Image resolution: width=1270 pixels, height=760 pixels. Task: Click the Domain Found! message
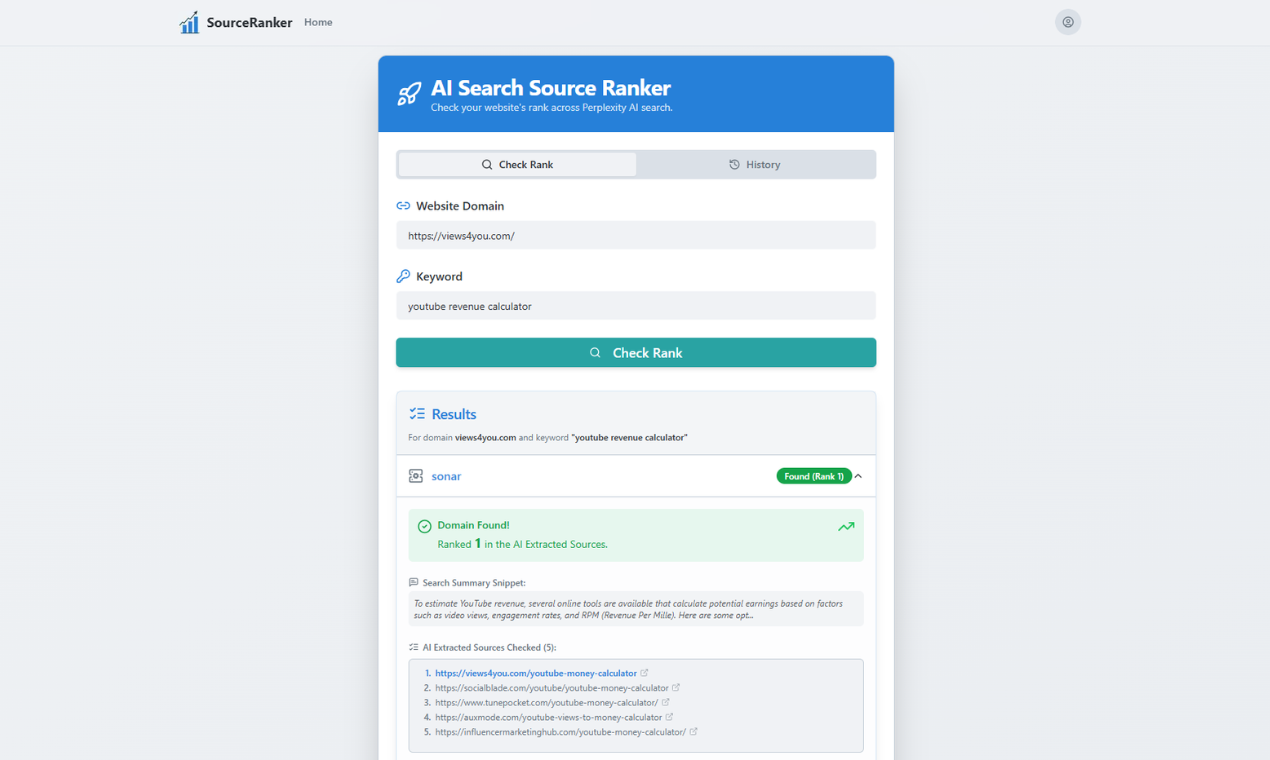coord(473,525)
